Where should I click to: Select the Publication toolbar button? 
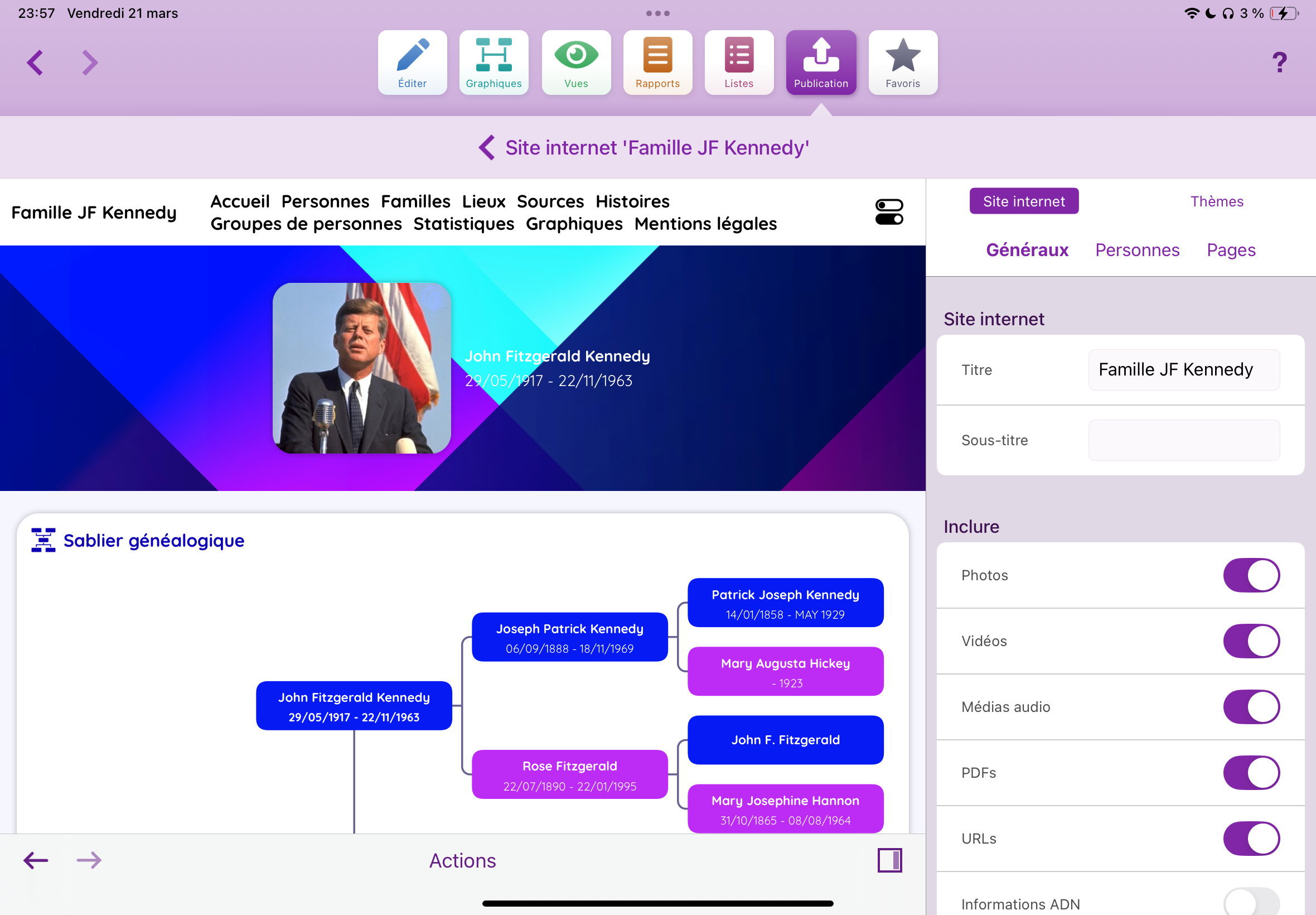click(820, 62)
